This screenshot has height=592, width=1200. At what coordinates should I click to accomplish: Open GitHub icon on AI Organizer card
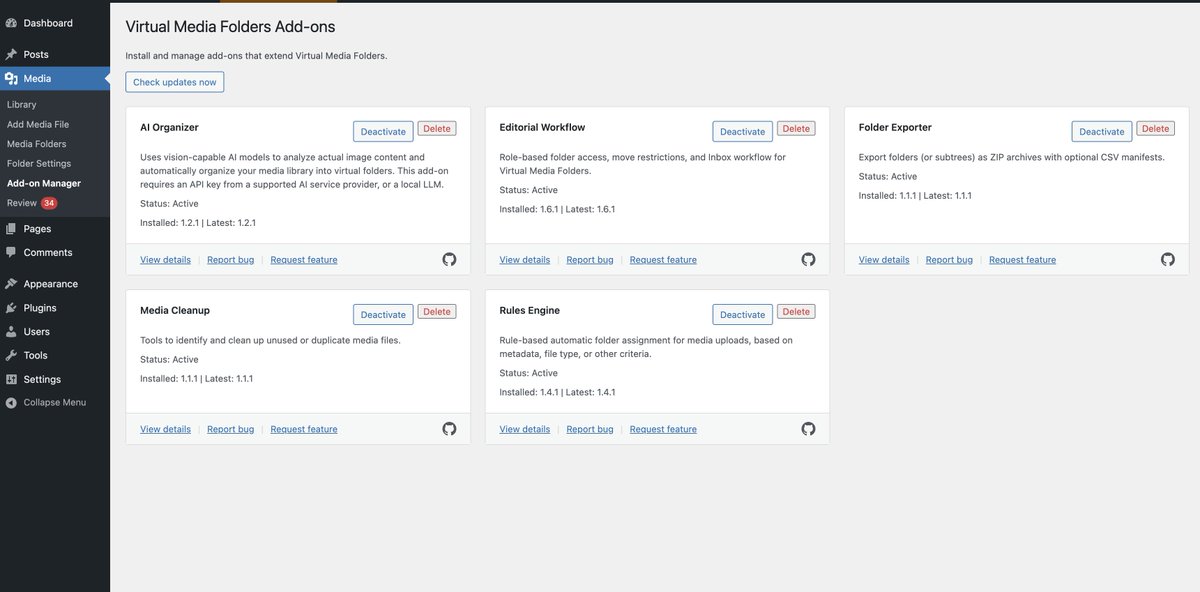[x=449, y=259]
